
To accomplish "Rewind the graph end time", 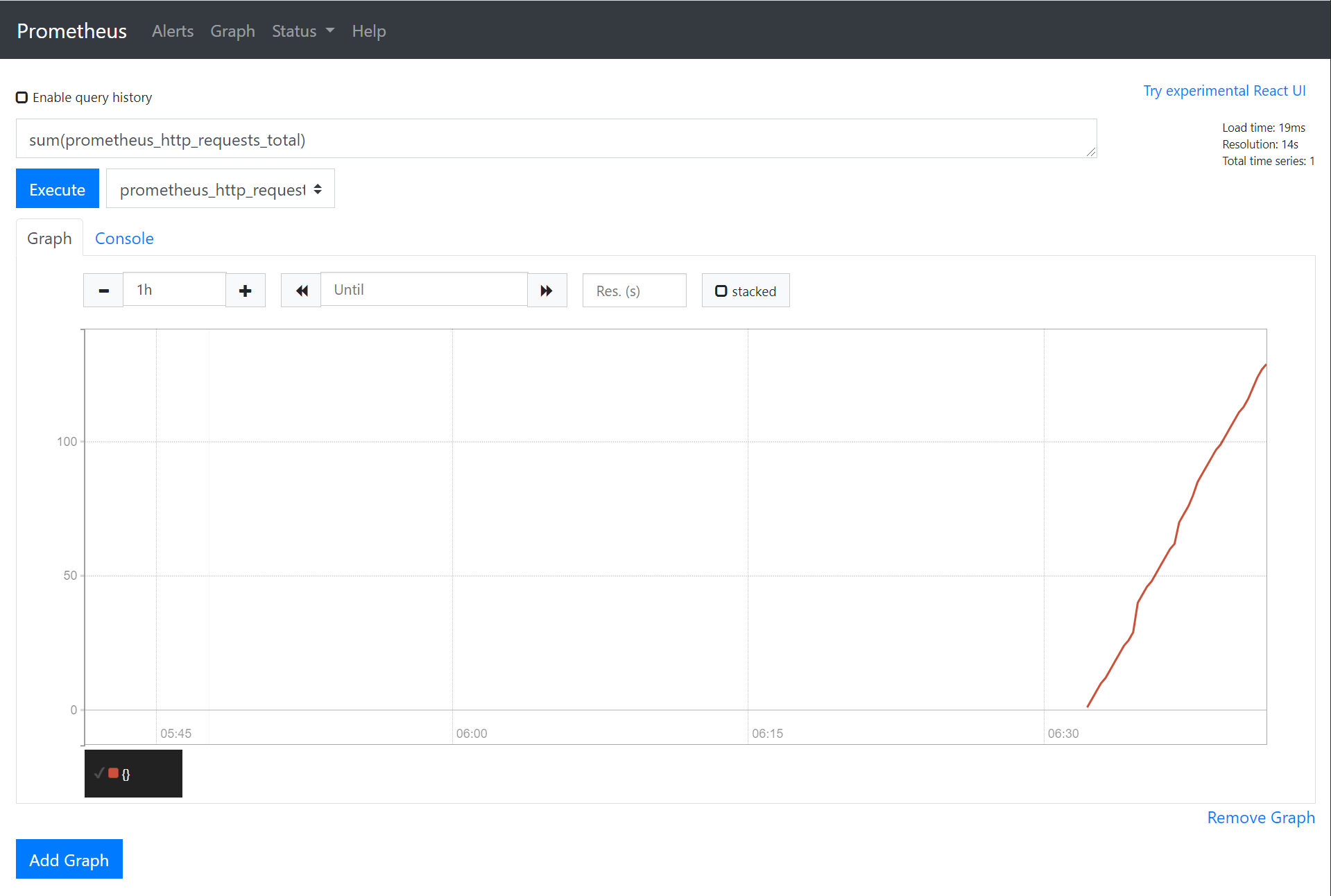I will click(301, 291).
